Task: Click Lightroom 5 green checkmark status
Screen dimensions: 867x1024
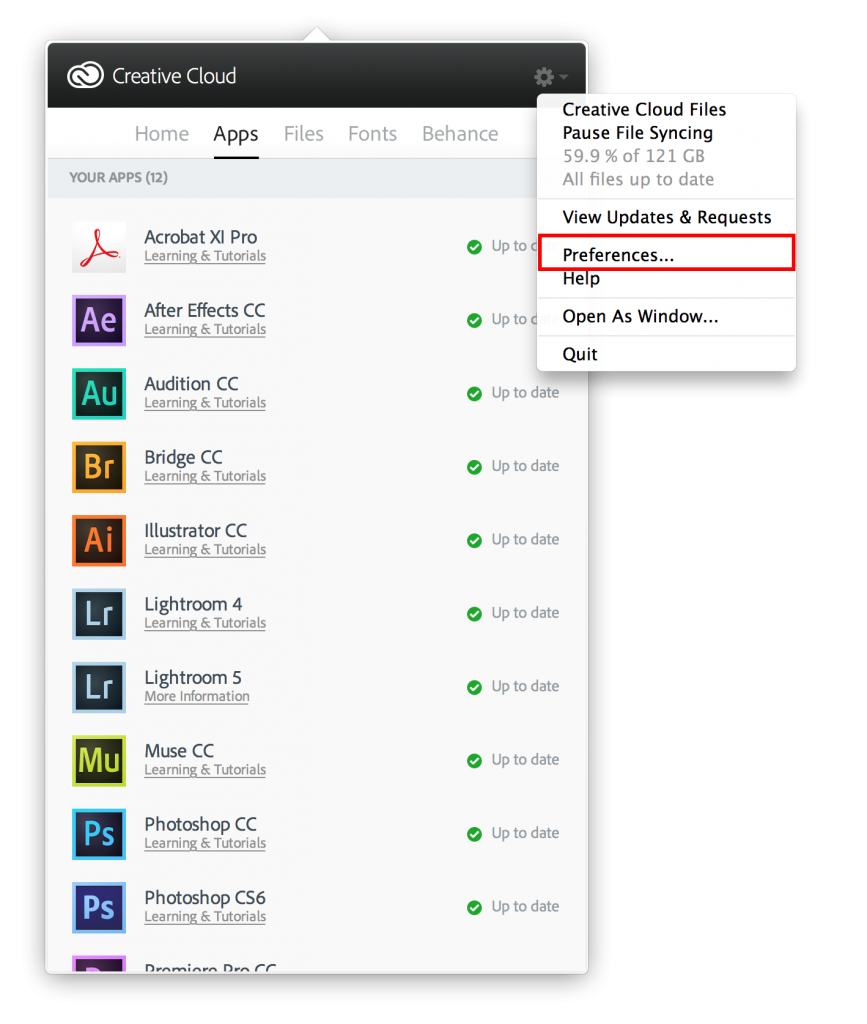Action: 475,687
